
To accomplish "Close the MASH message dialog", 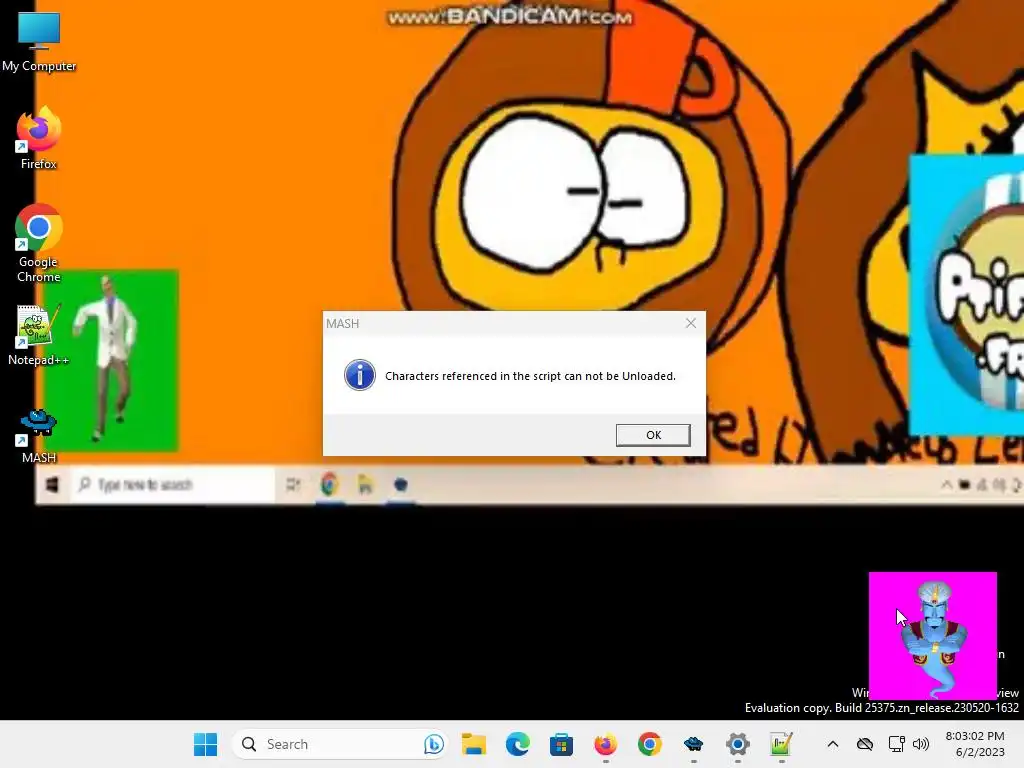I will [690, 323].
